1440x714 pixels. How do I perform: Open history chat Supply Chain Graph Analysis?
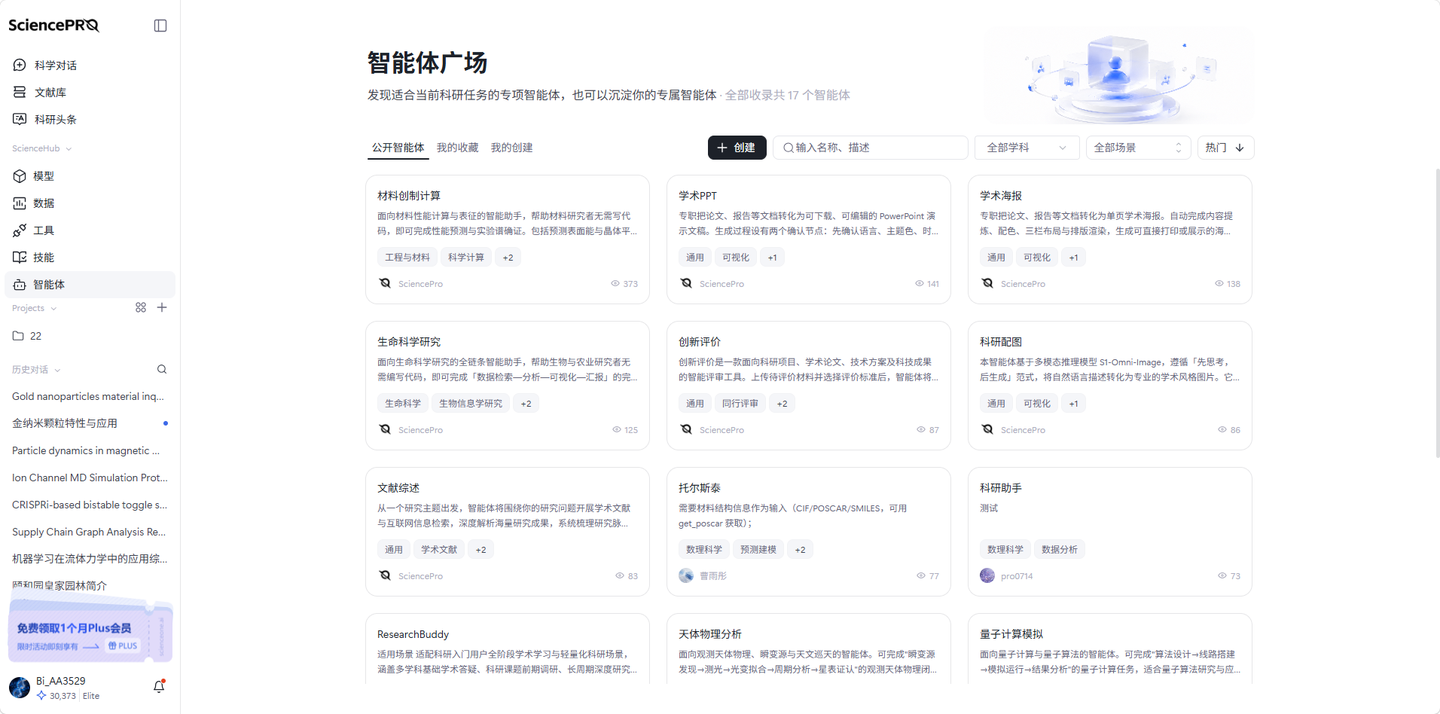[x=90, y=532]
